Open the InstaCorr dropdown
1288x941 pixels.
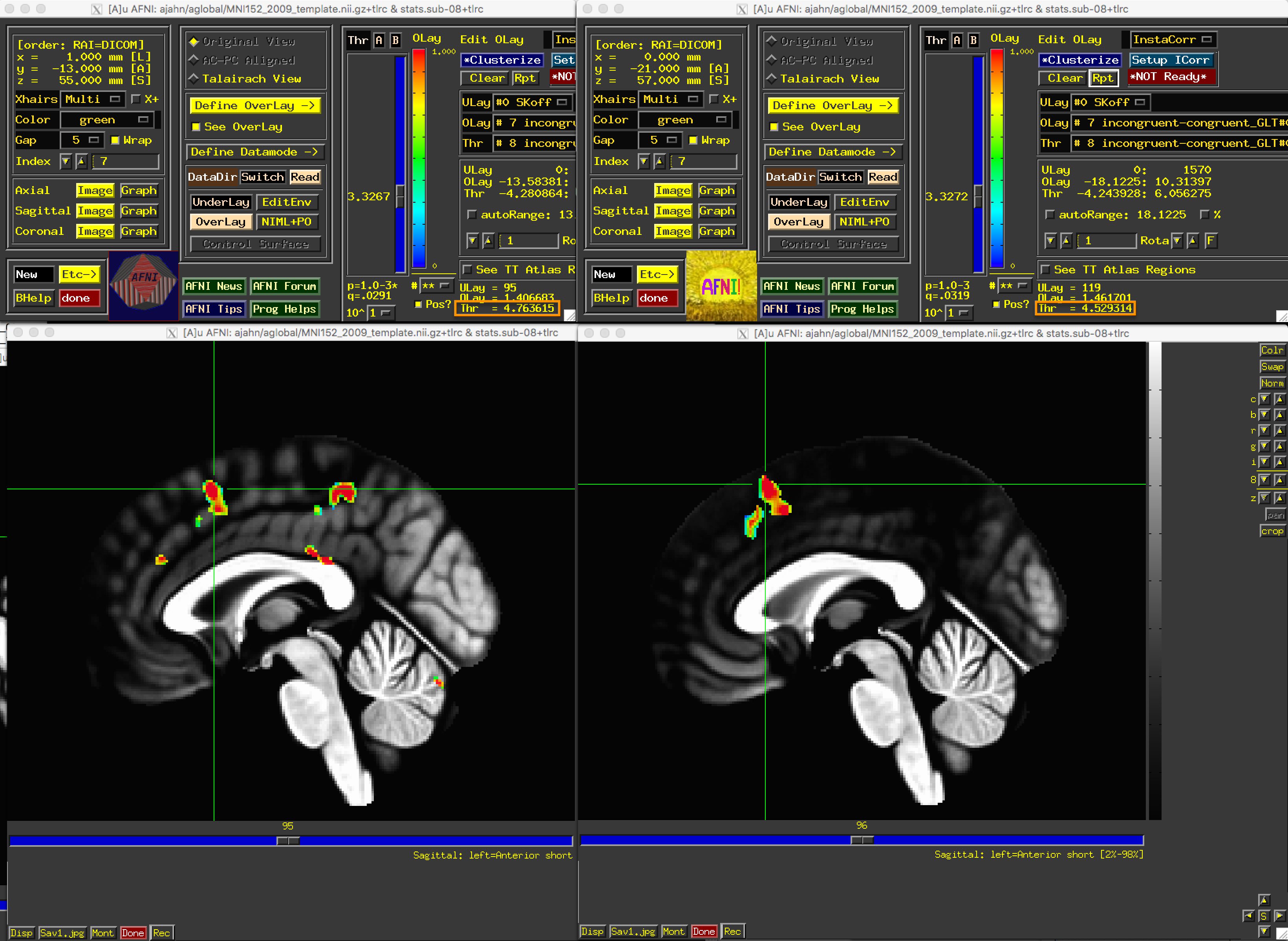point(1174,39)
